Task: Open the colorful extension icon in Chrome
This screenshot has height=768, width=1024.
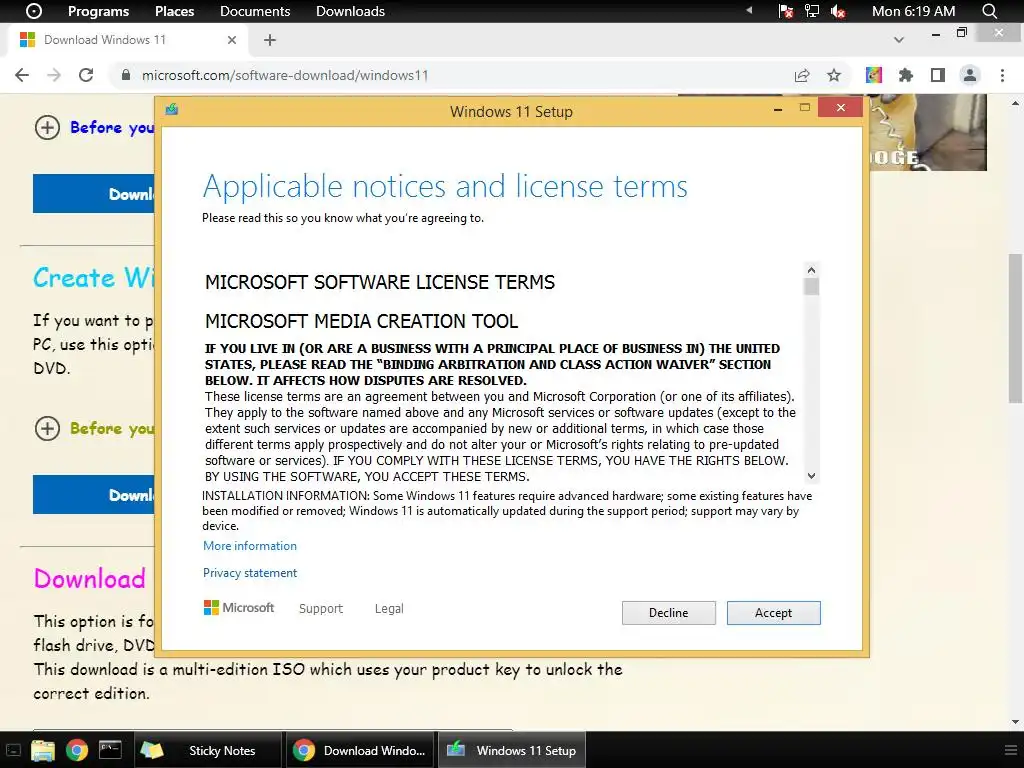Action: tap(874, 75)
